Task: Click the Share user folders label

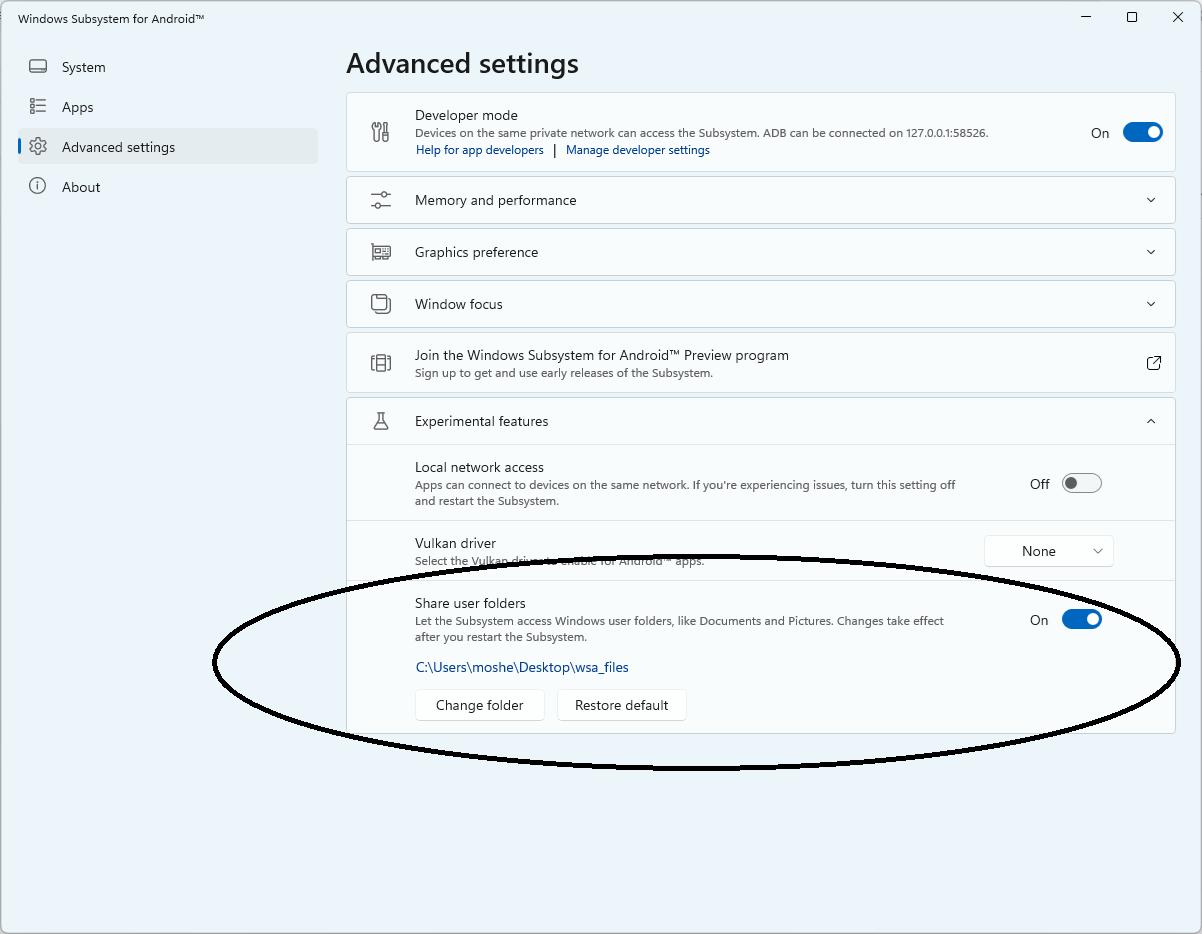Action: tap(470, 603)
